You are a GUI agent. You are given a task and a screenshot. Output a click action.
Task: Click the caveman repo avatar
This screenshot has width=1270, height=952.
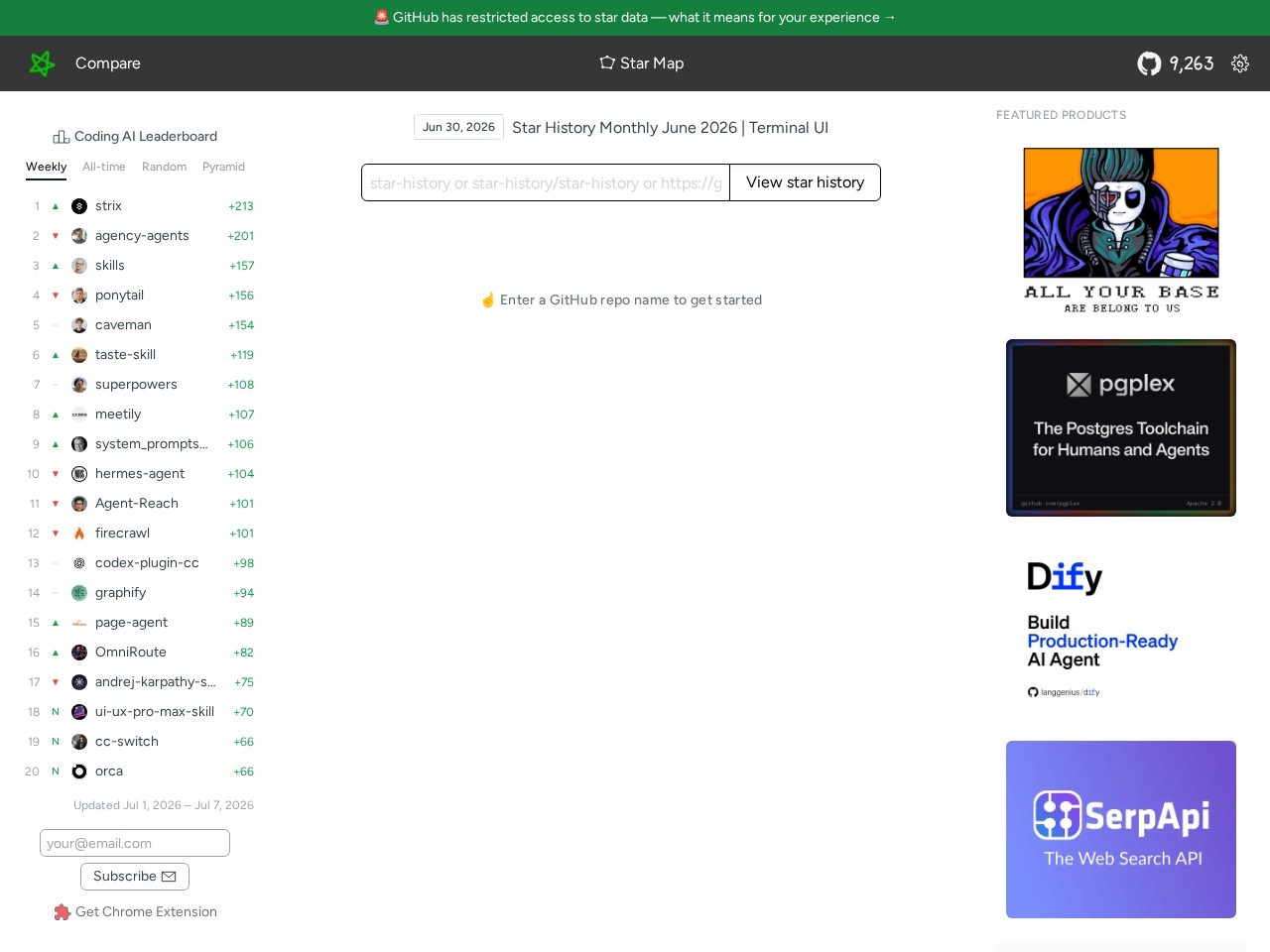79,325
